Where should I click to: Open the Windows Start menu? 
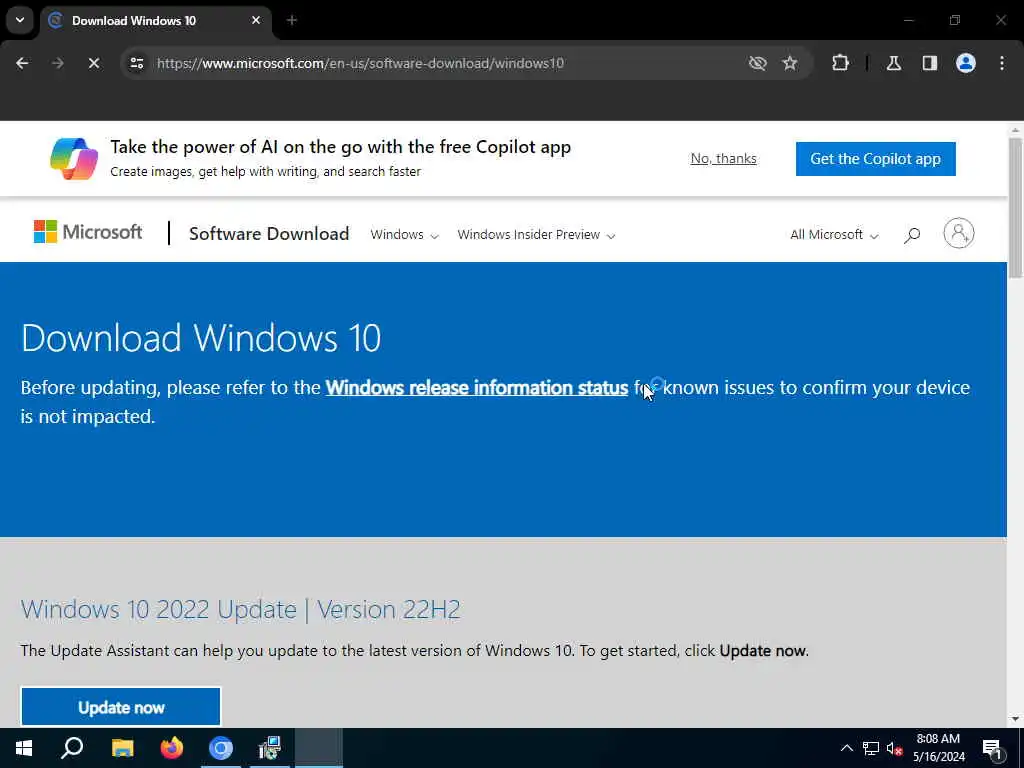tap(24, 748)
